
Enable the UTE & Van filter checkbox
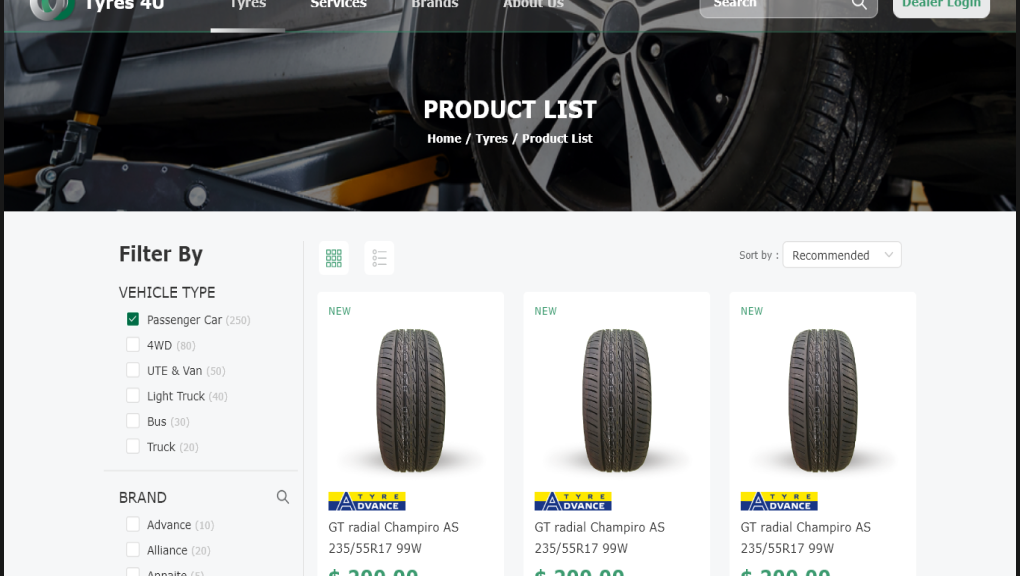[x=133, y=370]
